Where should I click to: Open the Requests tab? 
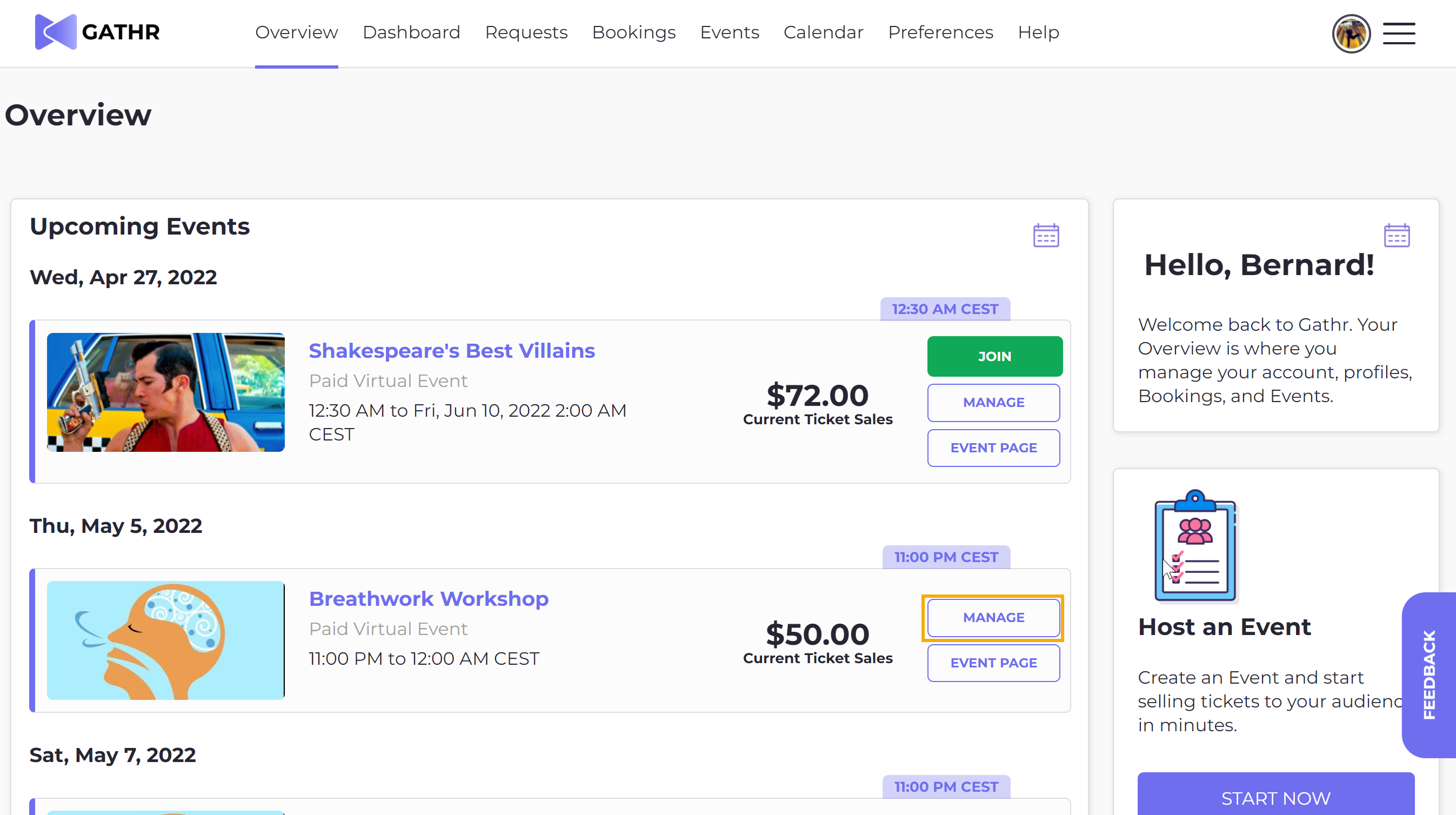pyautogui.click(x=526, y=32)
